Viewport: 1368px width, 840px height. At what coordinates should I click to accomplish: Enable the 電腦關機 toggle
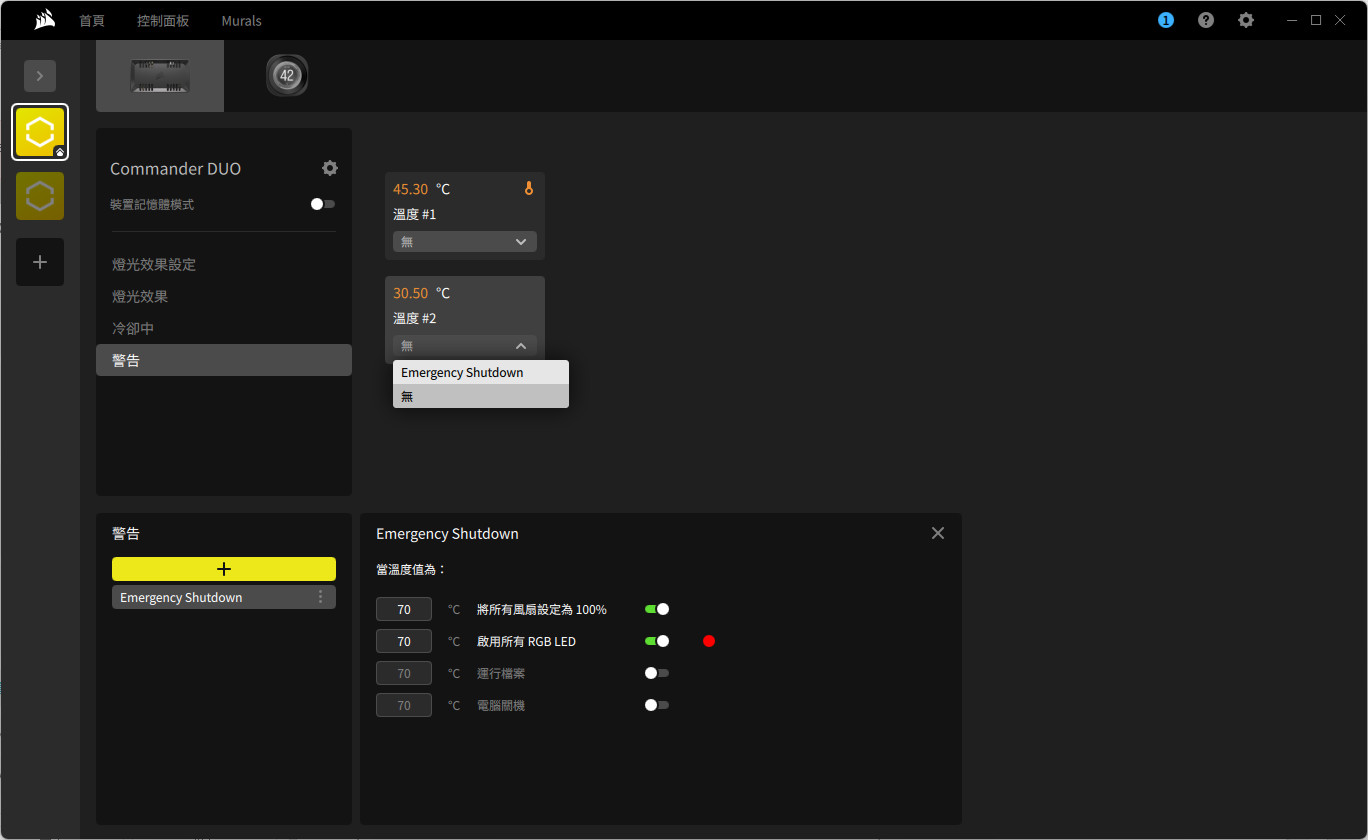657,705
